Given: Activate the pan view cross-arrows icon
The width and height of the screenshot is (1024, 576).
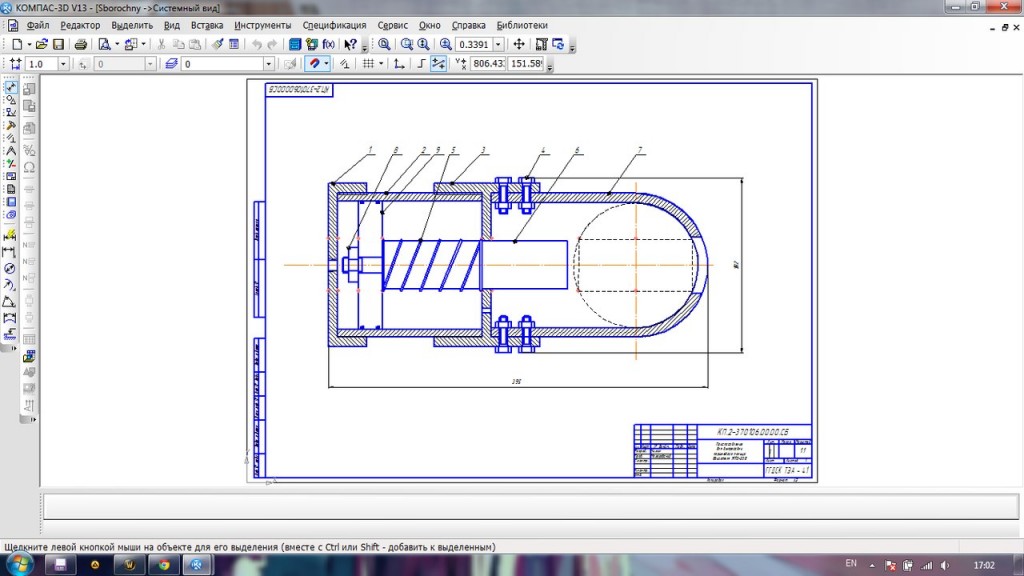Looking at the screenshot, I should [x=519, y=44].
